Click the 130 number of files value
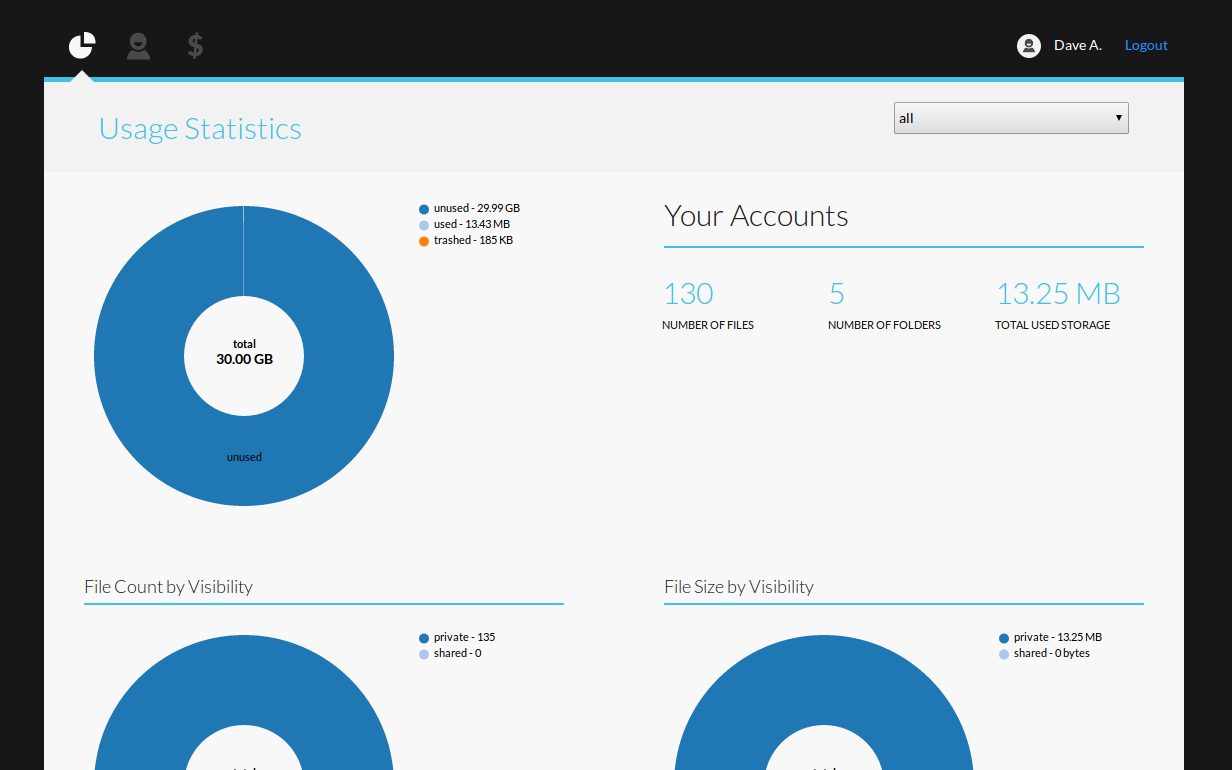Viewport: 1232px width, 770px height. [688, 293]
